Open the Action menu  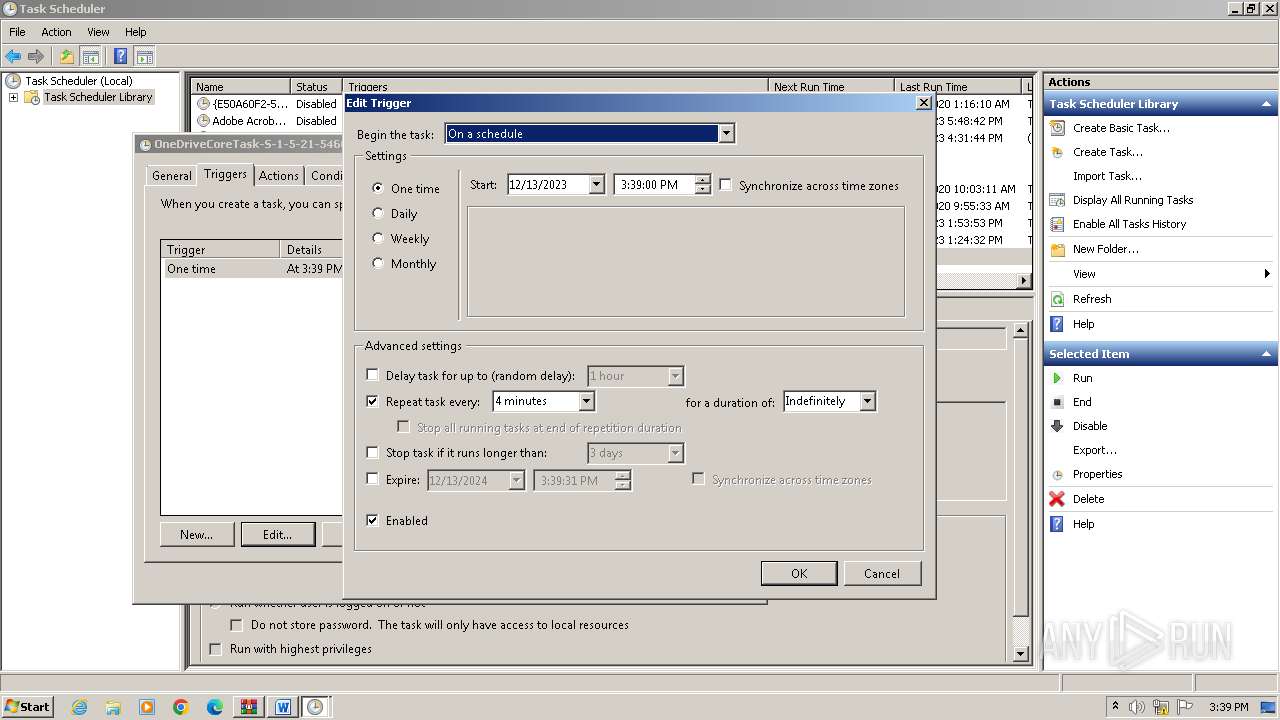pyautogui.click(x=56, y=32)
